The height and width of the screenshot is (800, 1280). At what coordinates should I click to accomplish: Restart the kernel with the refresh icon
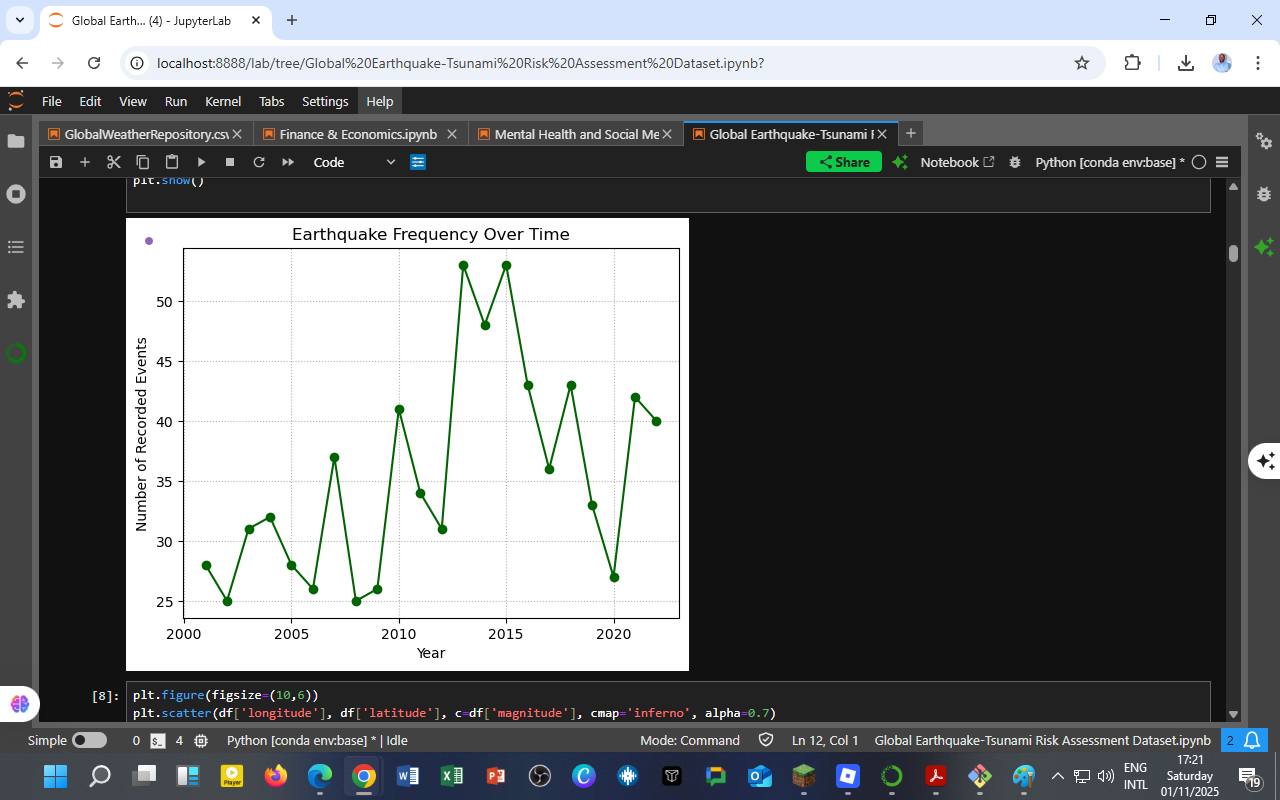click(259, 162)
